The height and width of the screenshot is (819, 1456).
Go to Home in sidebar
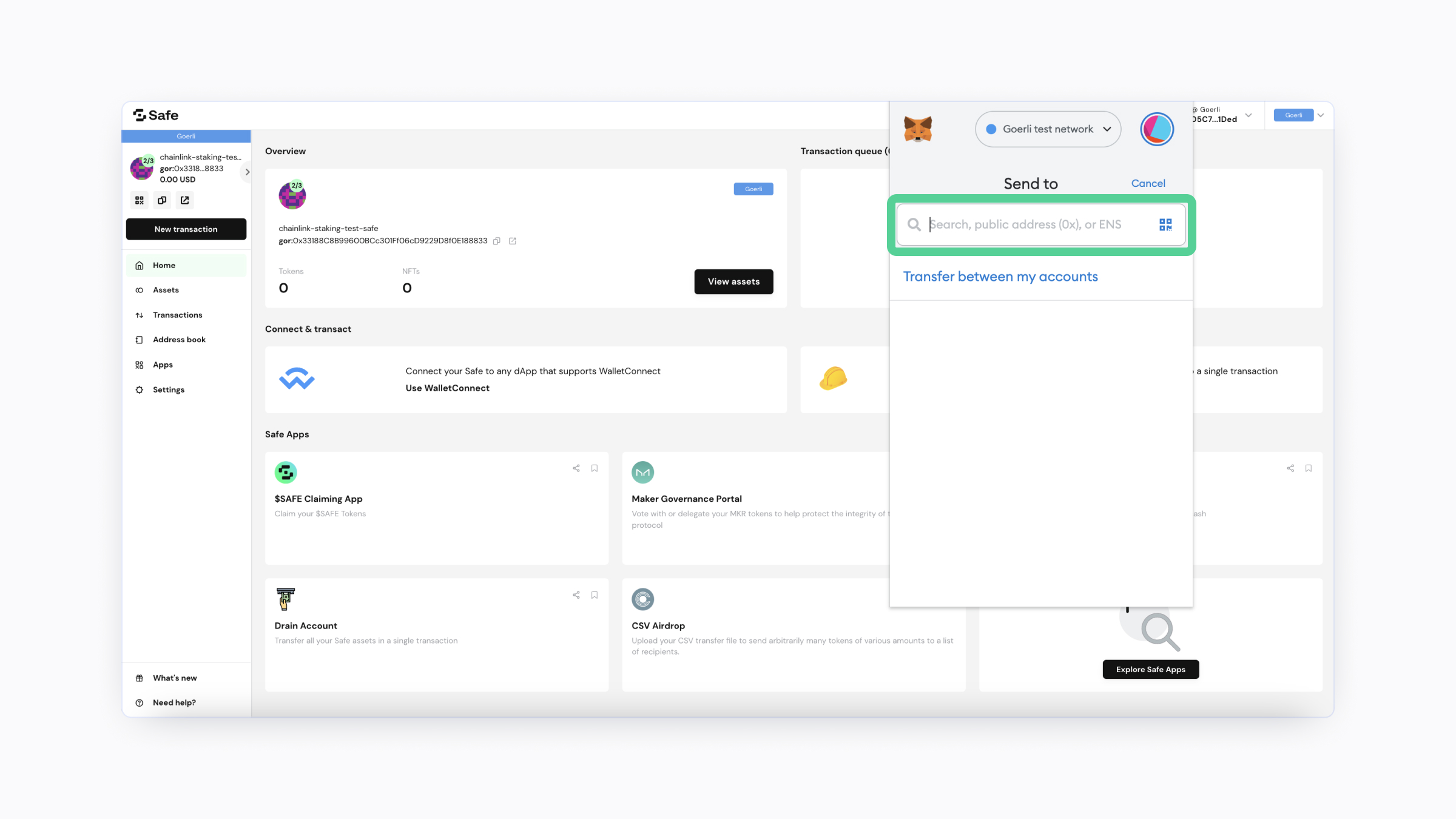[x=186, y=266]
